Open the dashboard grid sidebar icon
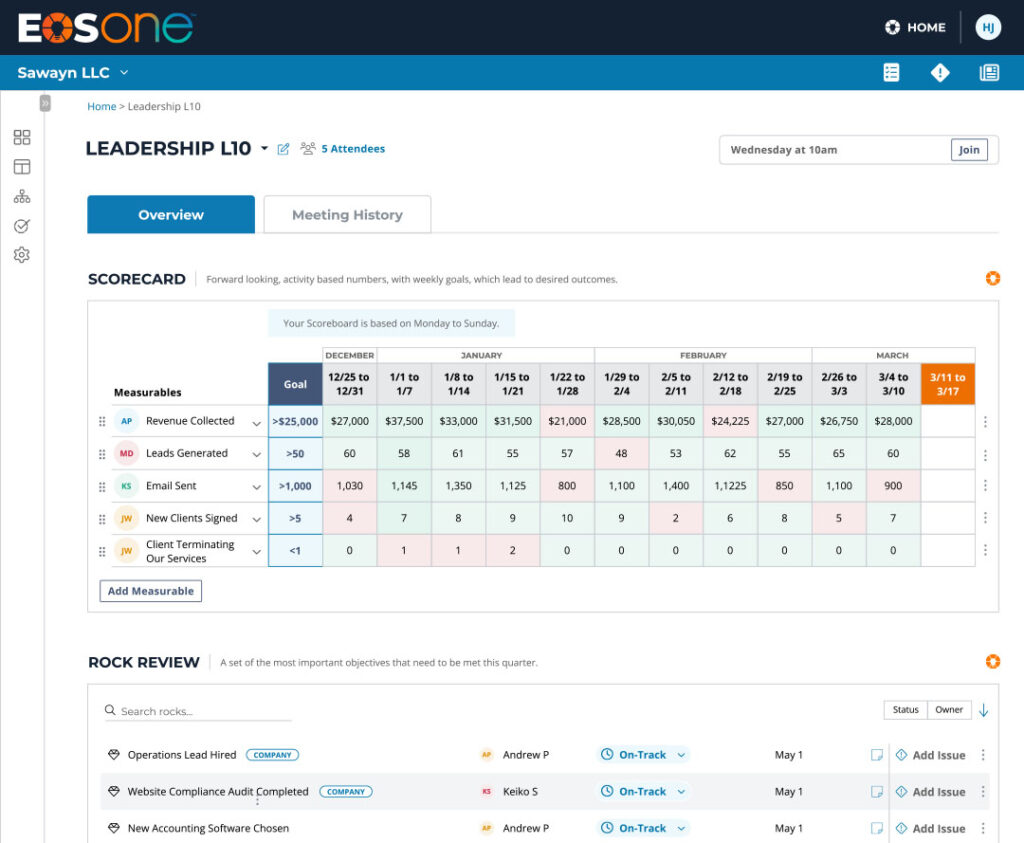Viewport: 1024px width, 843px height. click(22, 138)
